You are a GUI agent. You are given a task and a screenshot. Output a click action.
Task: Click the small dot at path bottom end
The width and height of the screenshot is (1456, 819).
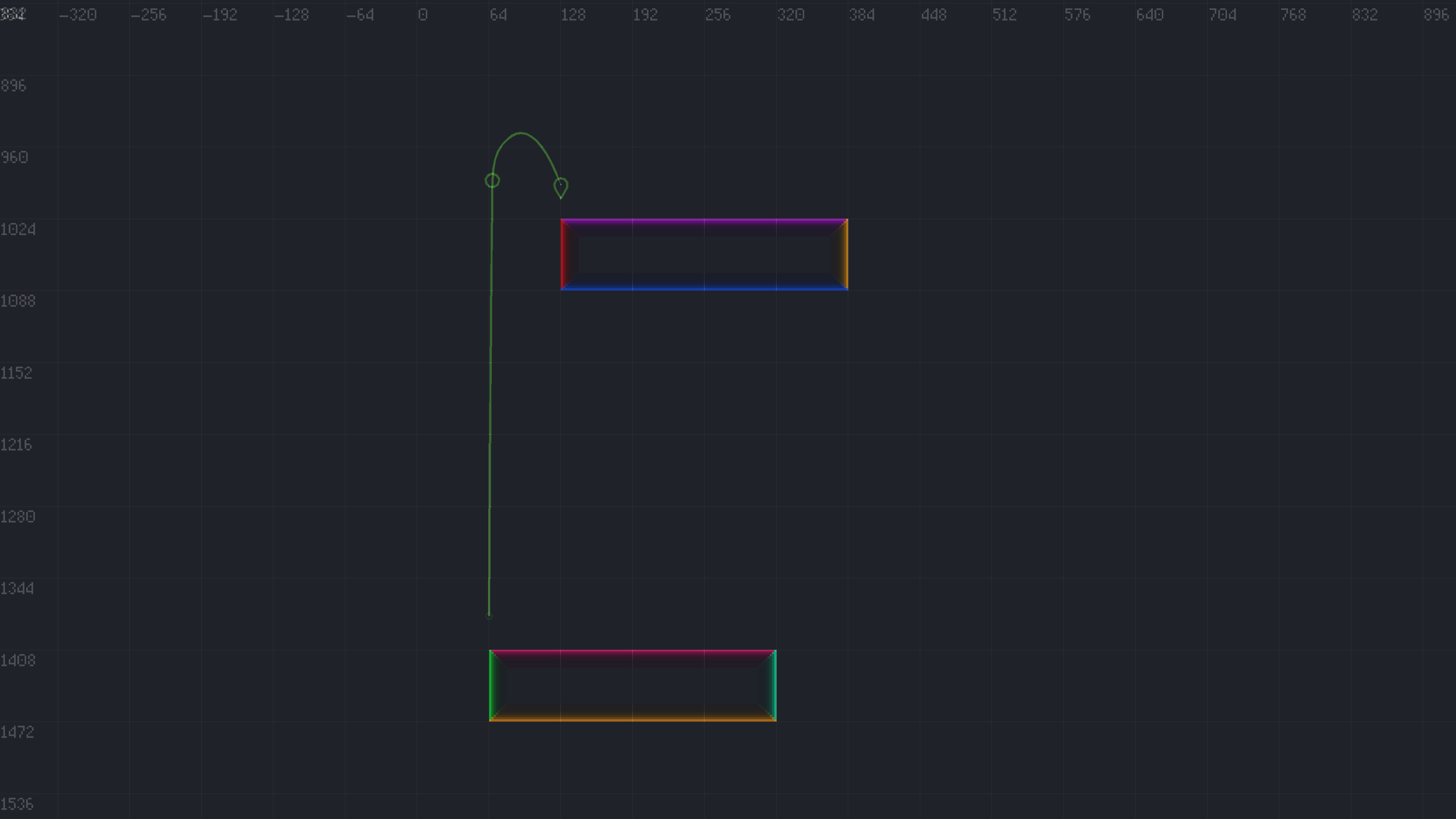coord(489,616)
